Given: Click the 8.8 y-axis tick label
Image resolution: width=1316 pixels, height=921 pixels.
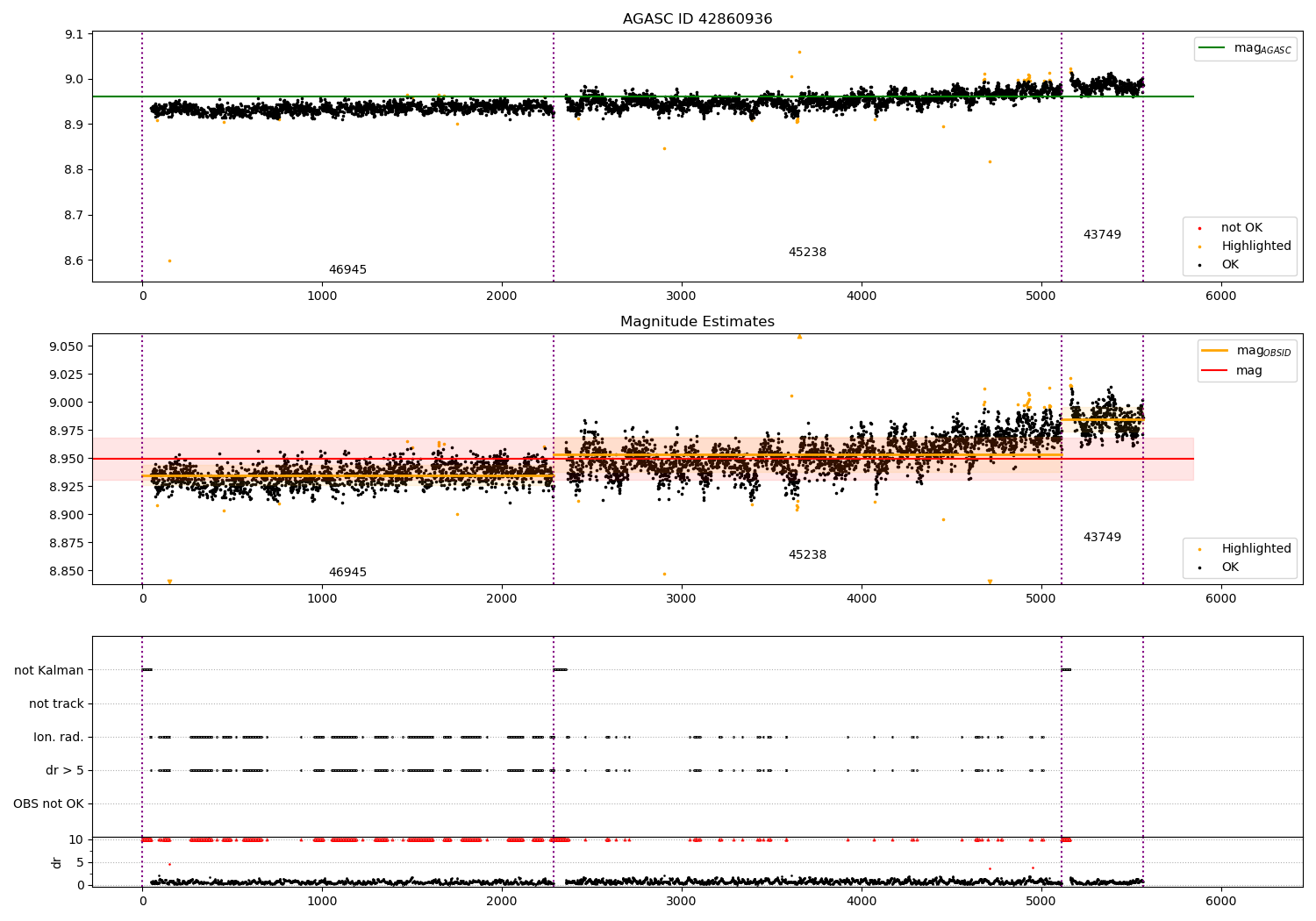Looking at the screenshot, I should [75, 170].
